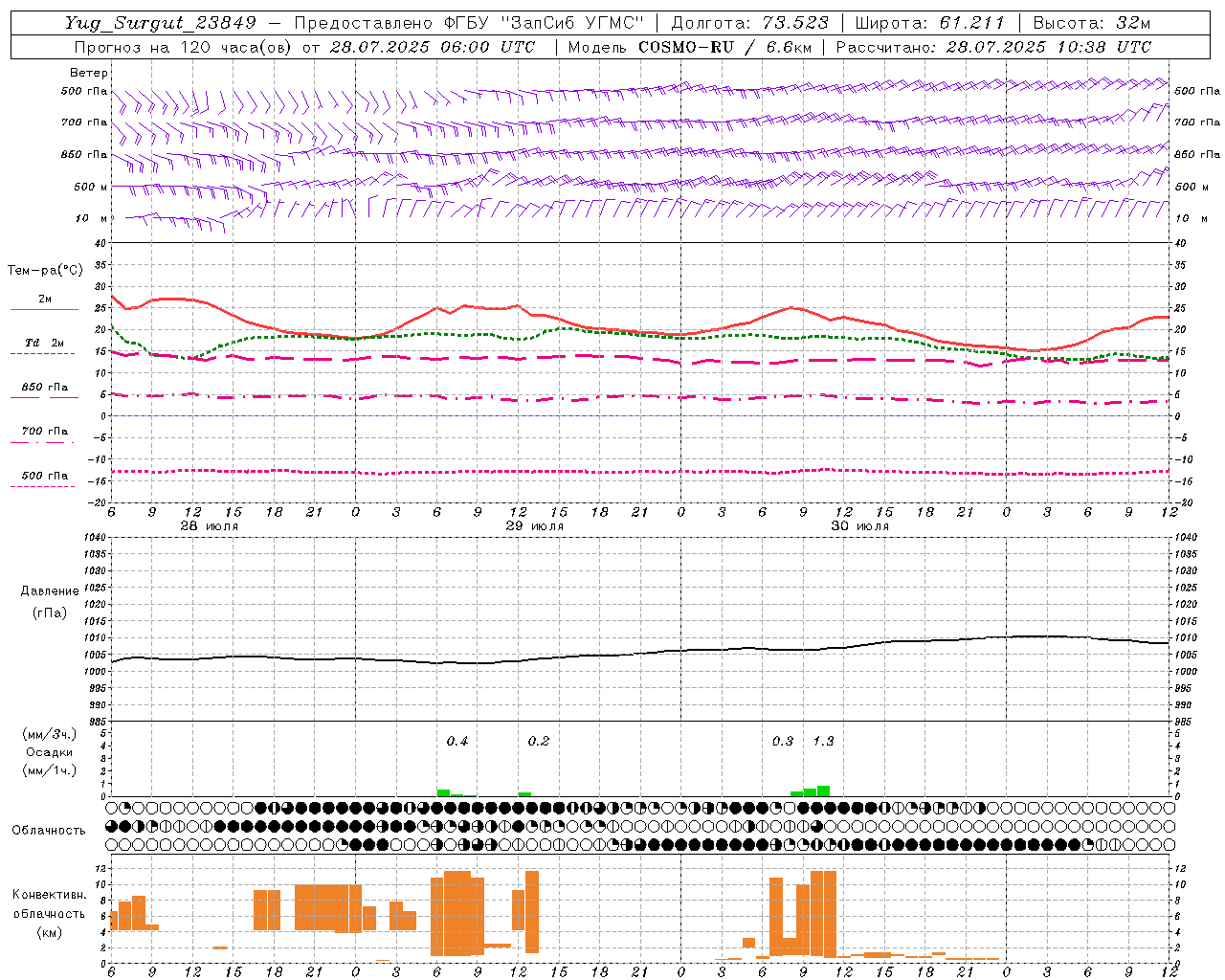Viewport: 1225px width, 980px height.
Task: Click the 2м temperature legend label
Action: click(45, 300)
